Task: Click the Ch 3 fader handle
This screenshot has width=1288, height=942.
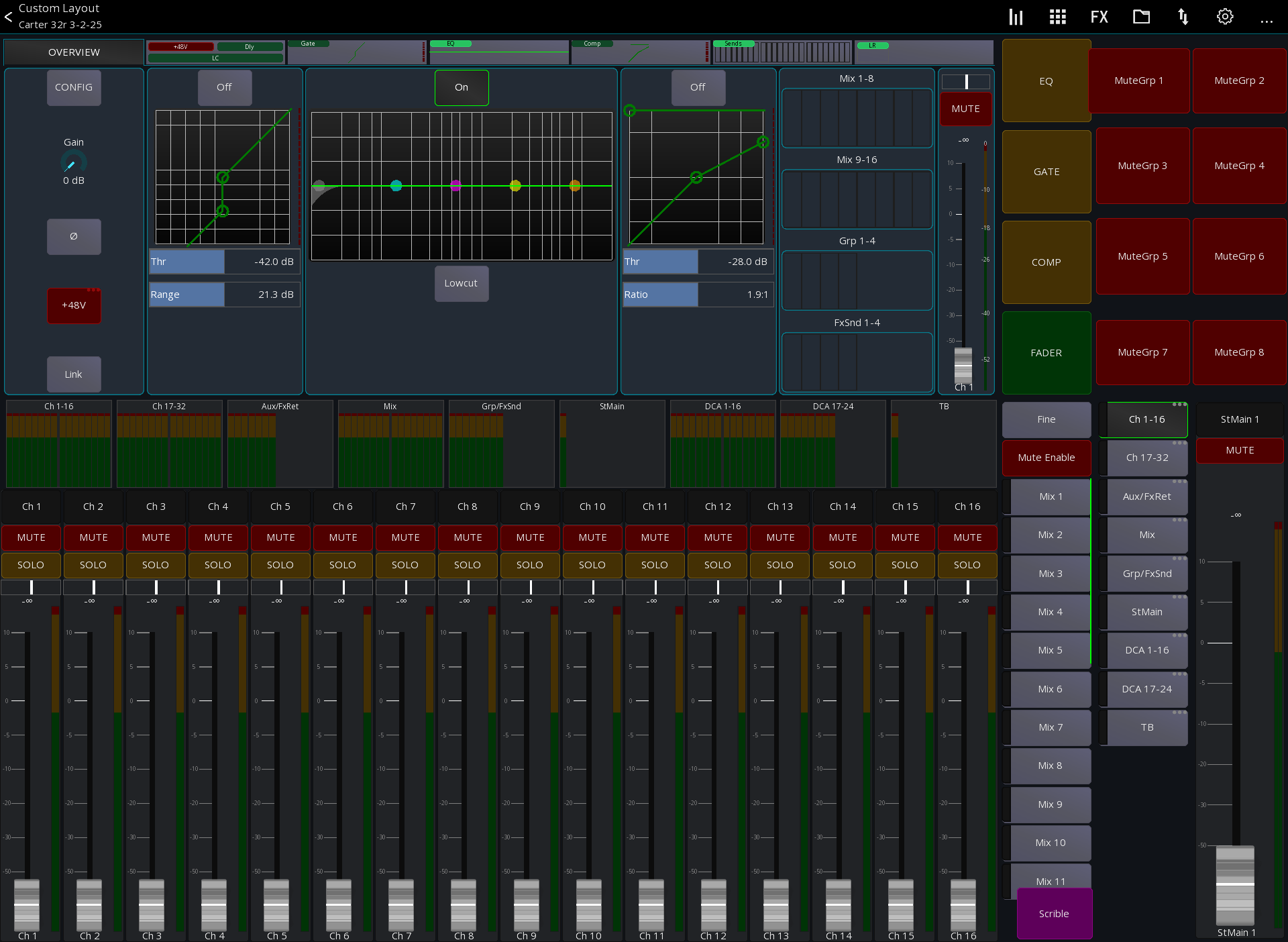Action: tap(152, 904)
